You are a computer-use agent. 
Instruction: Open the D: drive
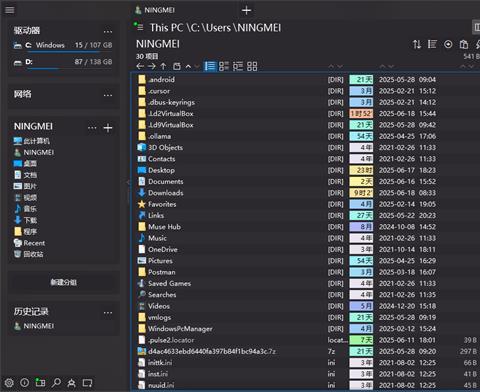tap(63, 62)
